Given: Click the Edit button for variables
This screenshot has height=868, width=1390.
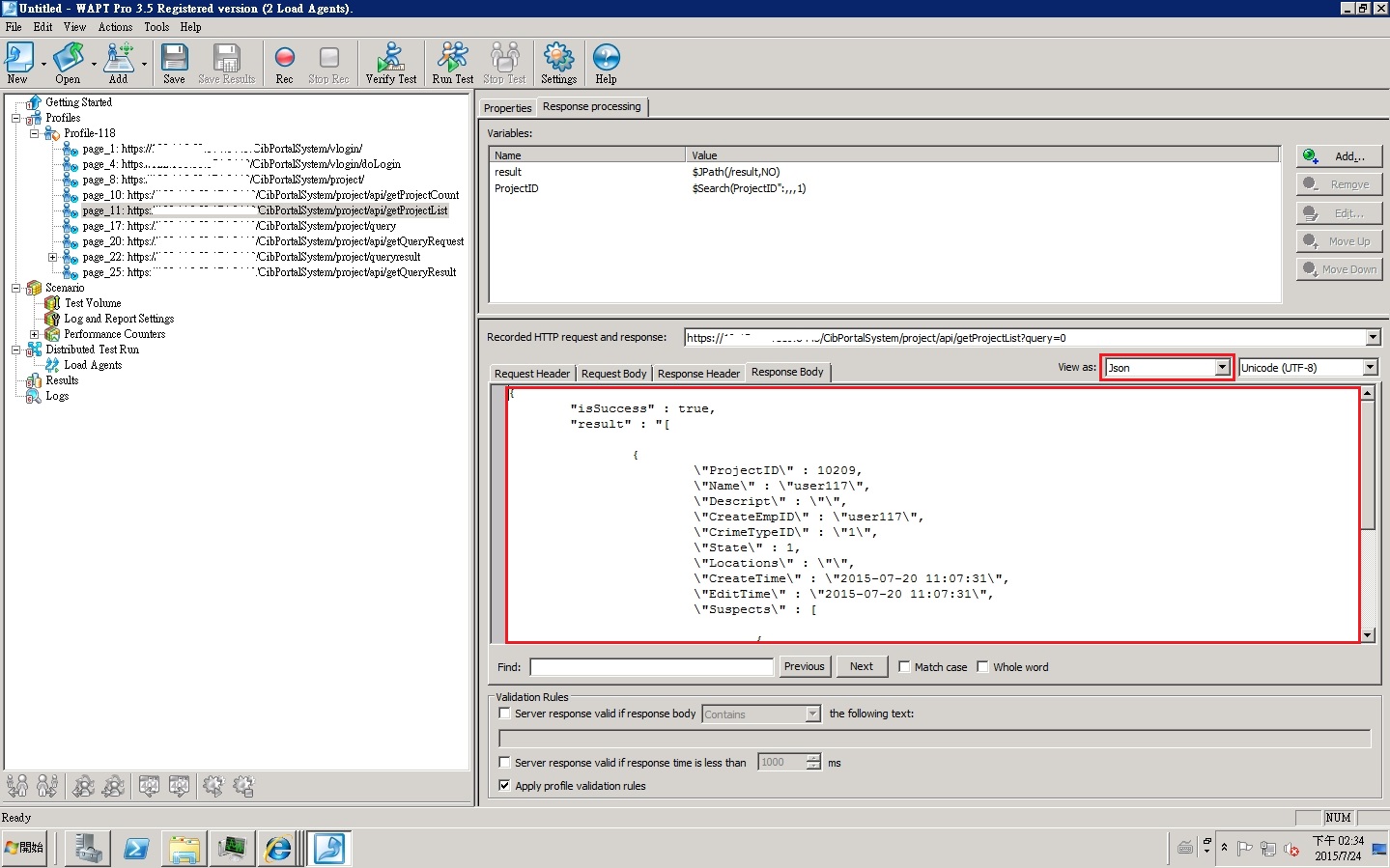Looking at the screenshot, I should [1339, 211].
